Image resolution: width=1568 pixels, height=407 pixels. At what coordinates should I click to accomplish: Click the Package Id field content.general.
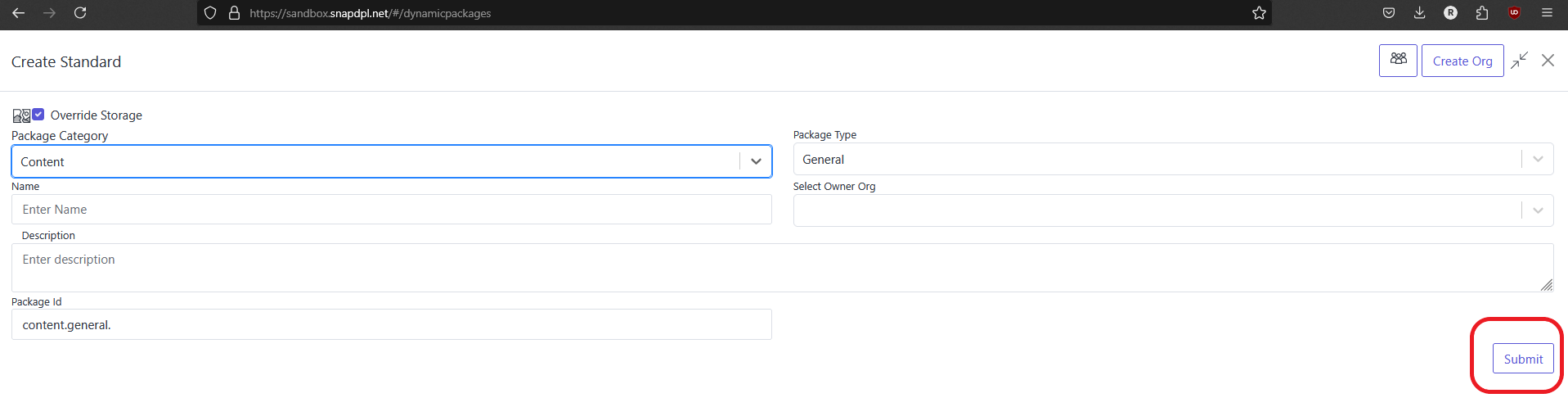[392, 324]
